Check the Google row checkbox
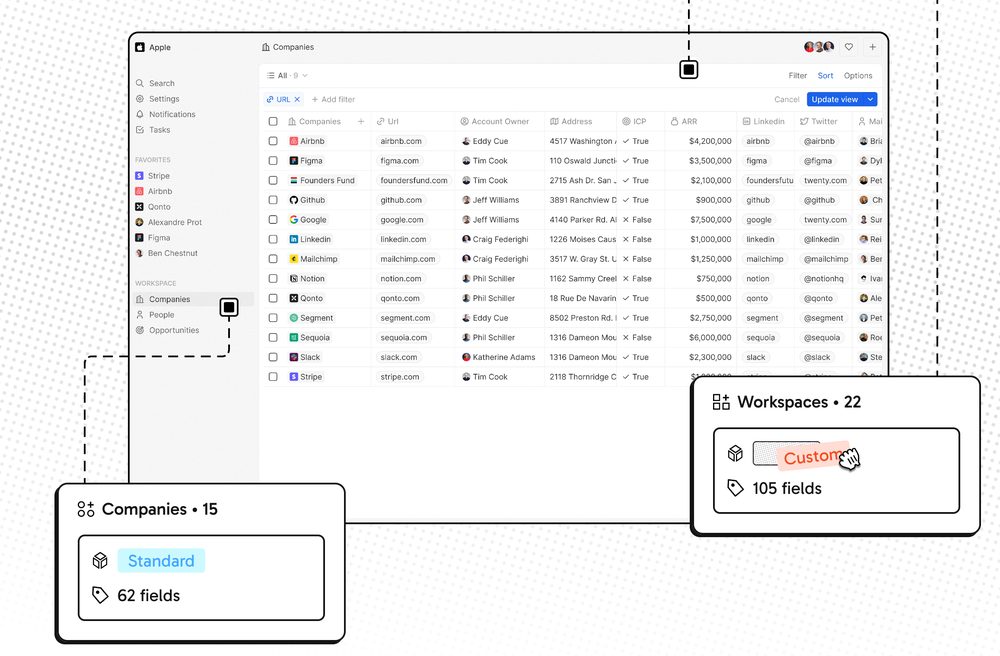The height and width of the screenshot is (656, 1000). click(x=273, y=219)
